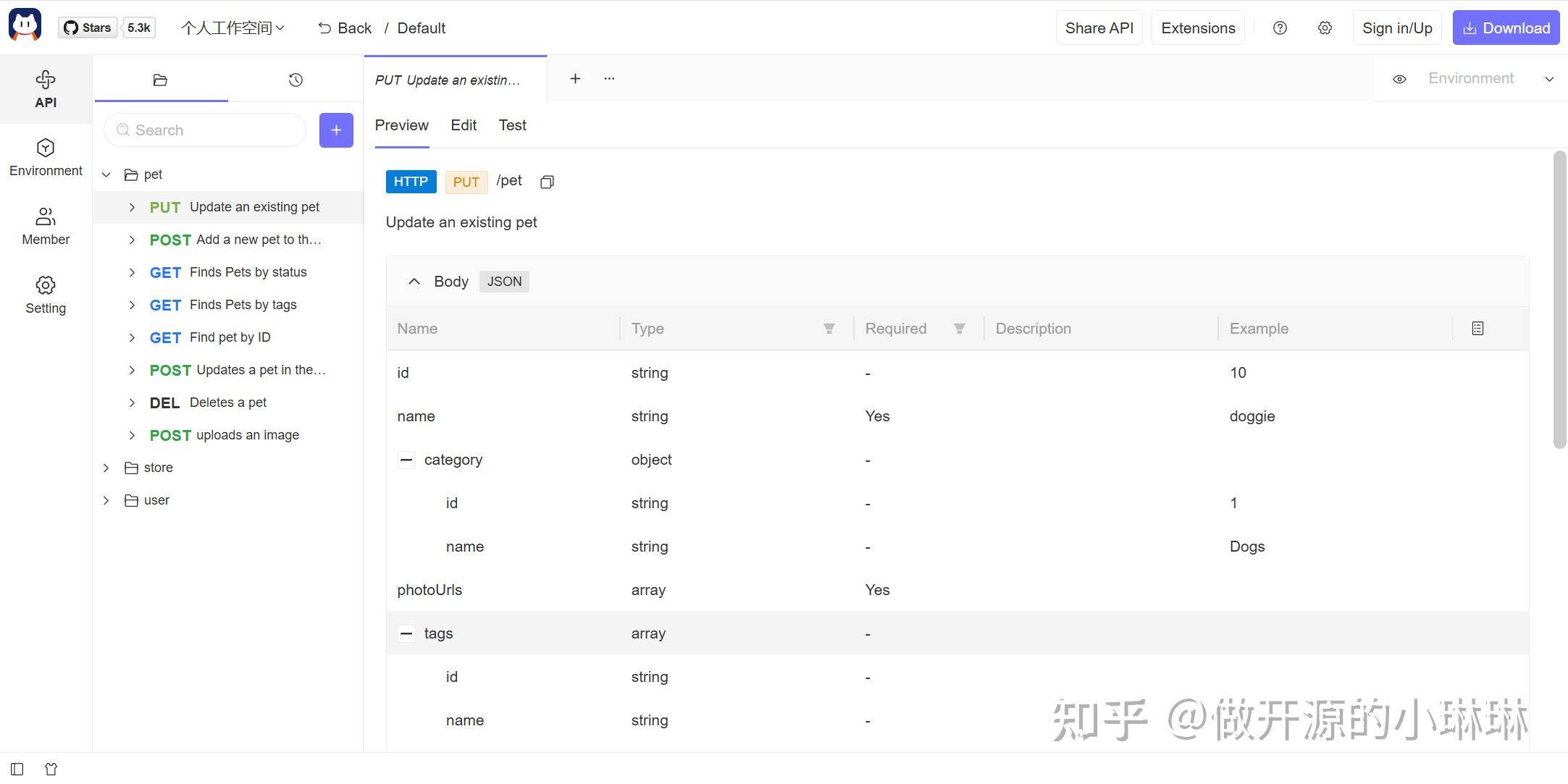Click the Share API button
Screen dimensions: 1568x784
point(1099,28)
